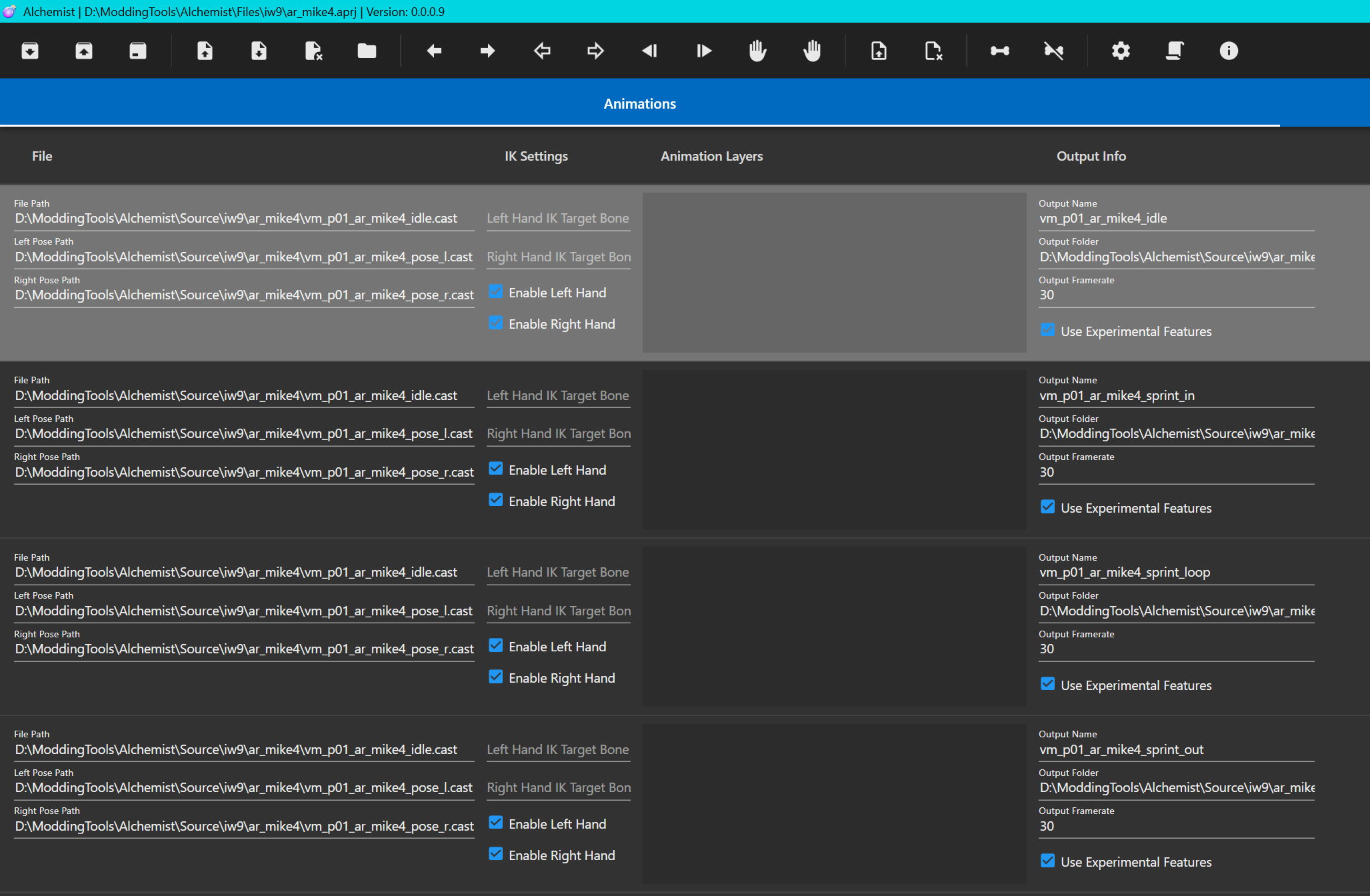Click the bone link icon

click(999, 51)
